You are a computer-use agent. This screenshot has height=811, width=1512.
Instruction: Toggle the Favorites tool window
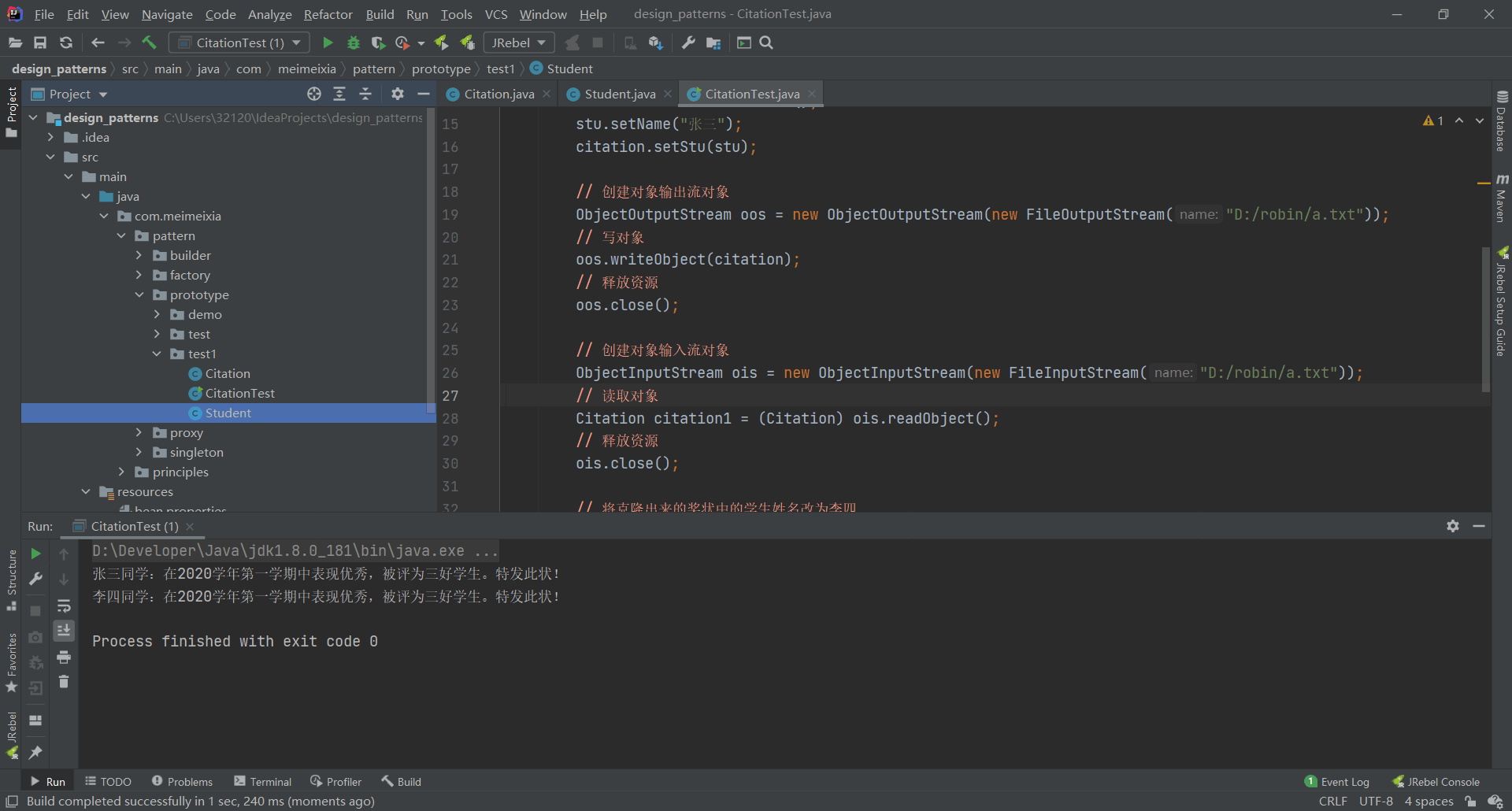click(11, 663)
